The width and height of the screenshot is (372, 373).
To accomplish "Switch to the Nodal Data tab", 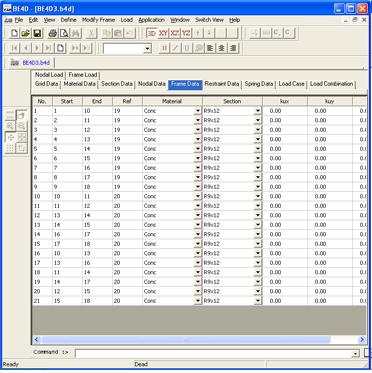I will pos(152,84).
